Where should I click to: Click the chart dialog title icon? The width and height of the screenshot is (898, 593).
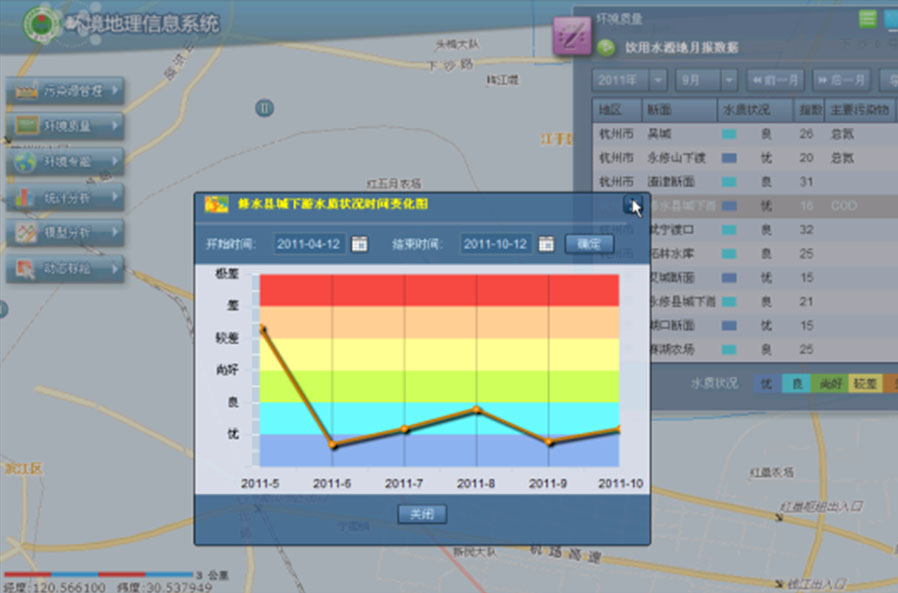[x=216, y=205]
